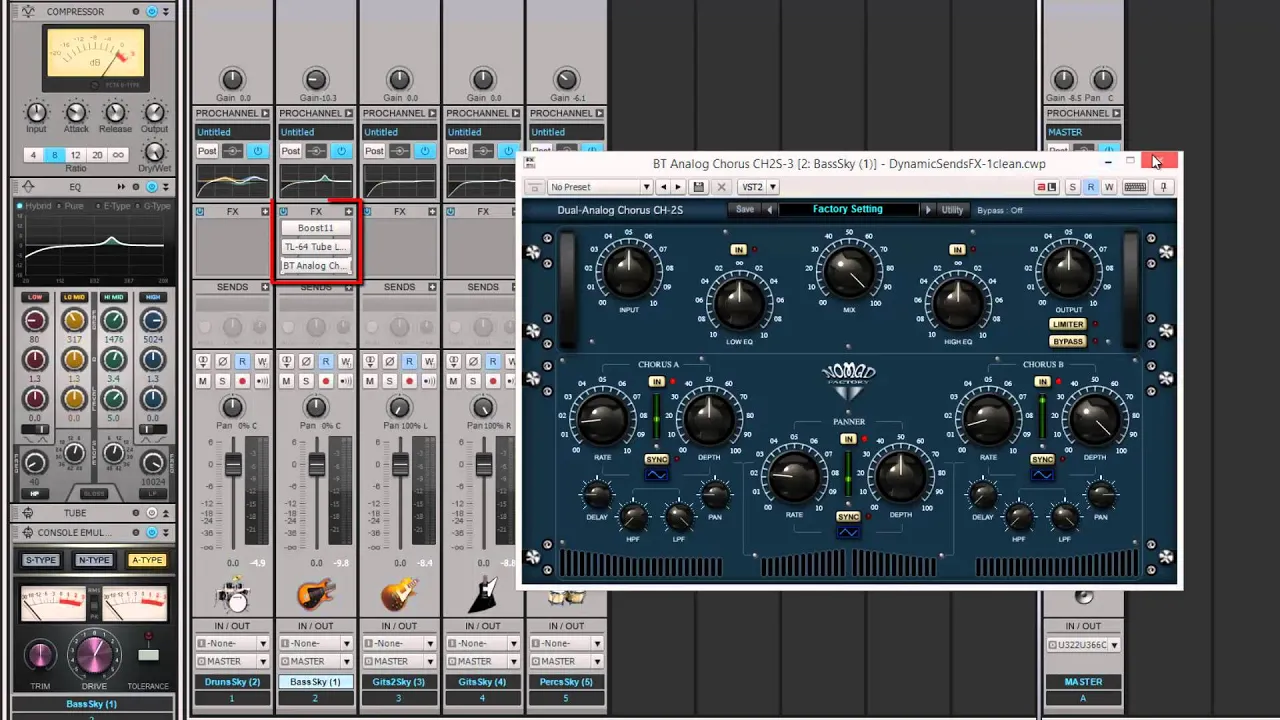The width and height of the screenshot is (1280, 720).
Task: Toggle the Compressor module power button
Action: 152,12
